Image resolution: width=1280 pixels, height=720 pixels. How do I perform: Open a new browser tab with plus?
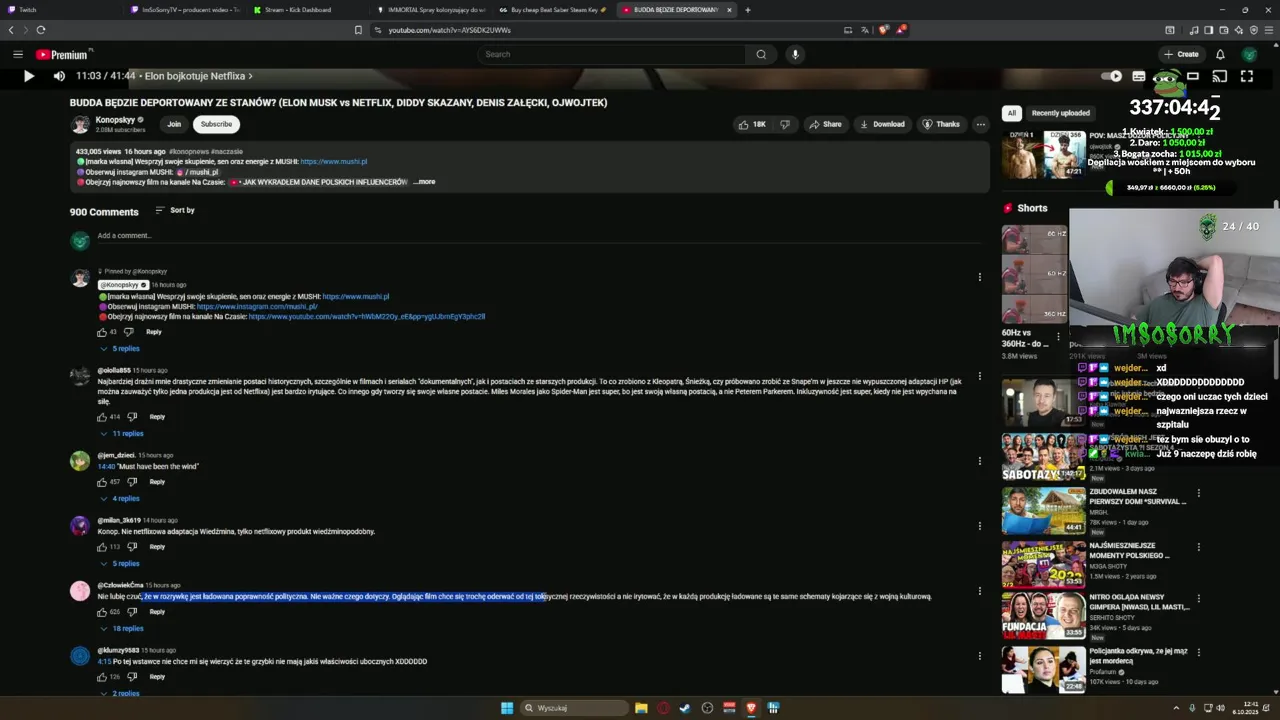(748, 10)
